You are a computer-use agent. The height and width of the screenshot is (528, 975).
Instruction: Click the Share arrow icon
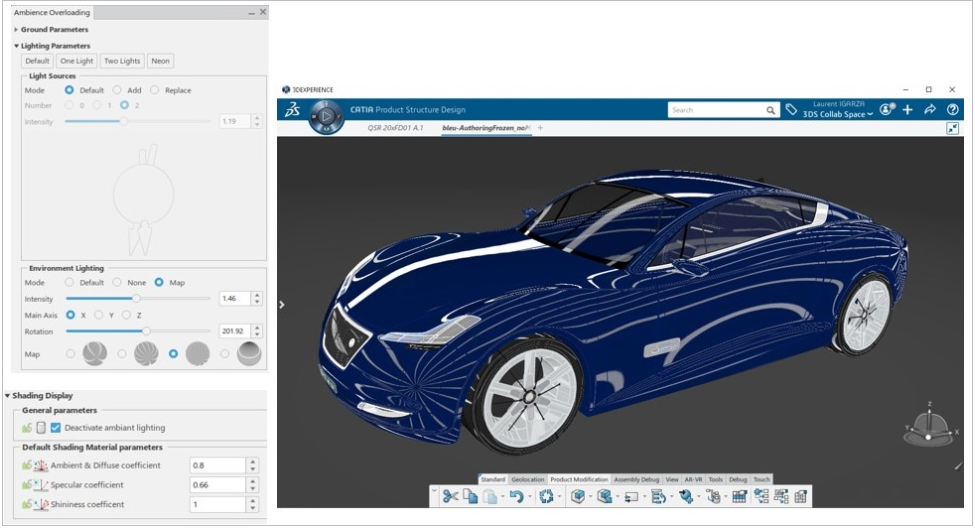click(x=930, y=110)
